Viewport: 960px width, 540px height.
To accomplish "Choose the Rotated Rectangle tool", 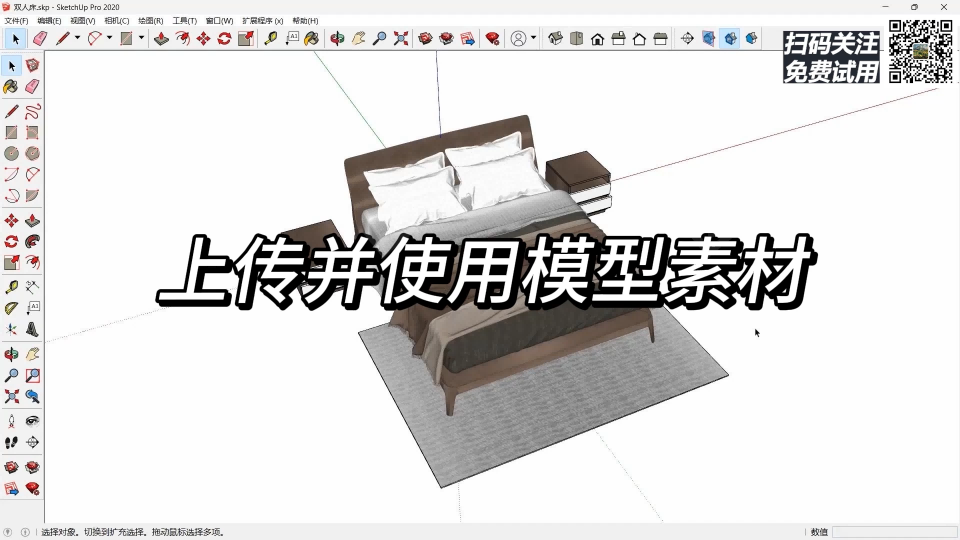I will (32, 132).
